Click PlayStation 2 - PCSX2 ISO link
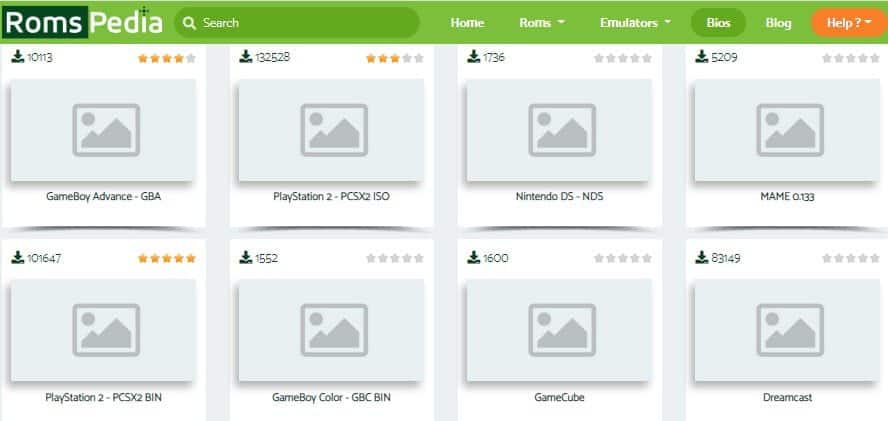Screen dimensions: 888x421 pyautogui.click(x=331, y=197)
